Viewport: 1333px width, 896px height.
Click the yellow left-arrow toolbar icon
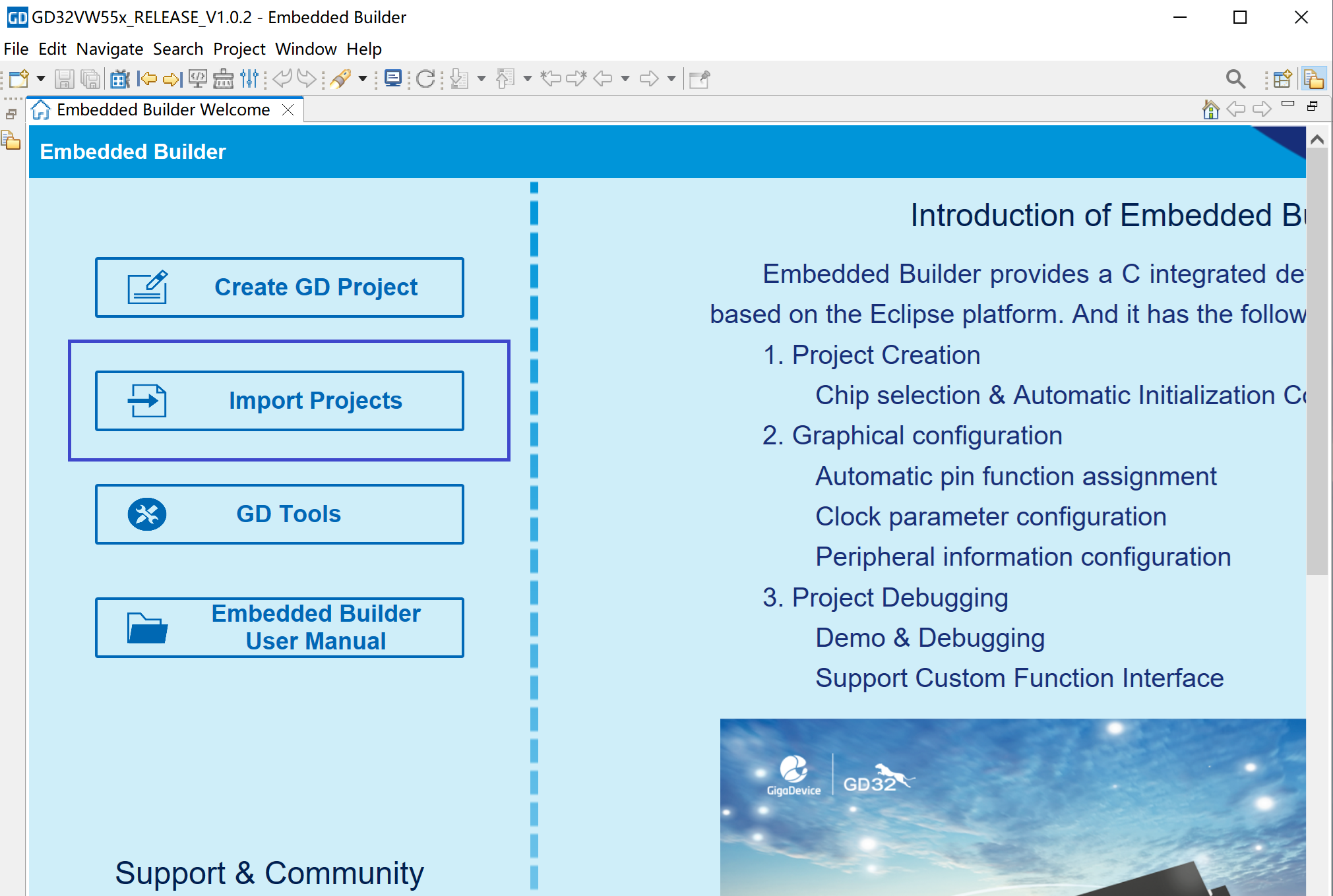146,79
